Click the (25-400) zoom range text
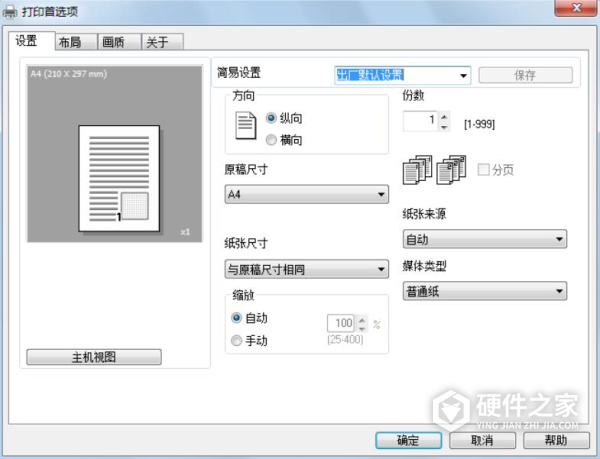 click(345, 339)
